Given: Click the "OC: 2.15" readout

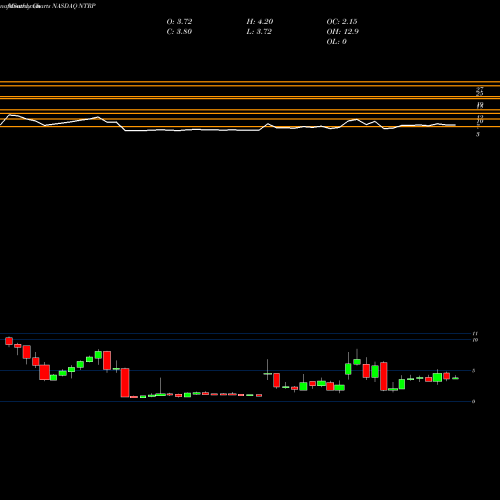Looking at the screenshot, I should [342, 22].
